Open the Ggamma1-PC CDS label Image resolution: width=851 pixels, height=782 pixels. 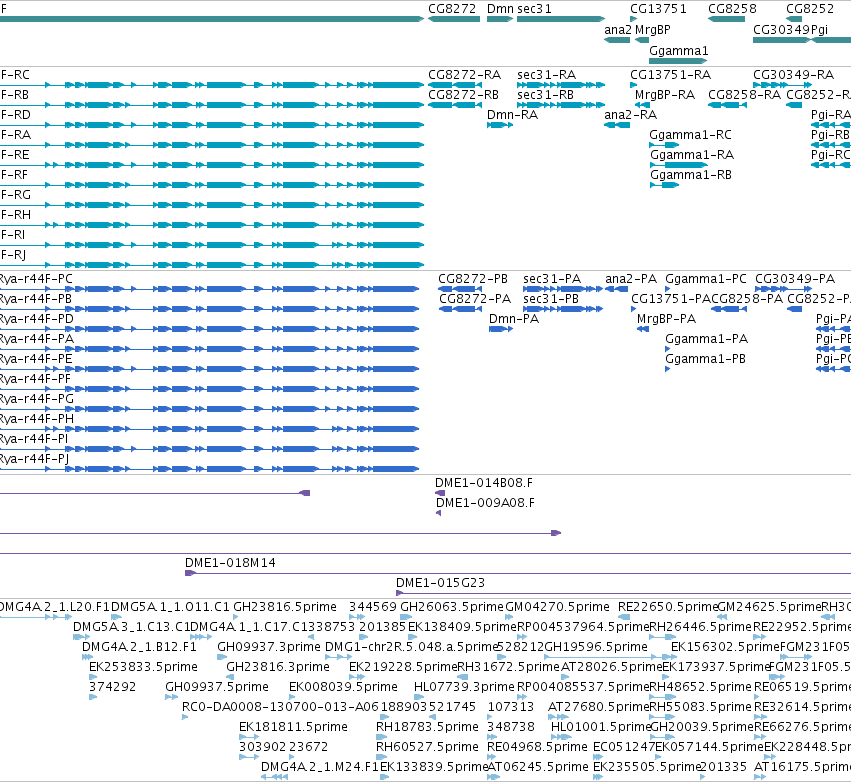pyautogui.click(x=706, y=278)
